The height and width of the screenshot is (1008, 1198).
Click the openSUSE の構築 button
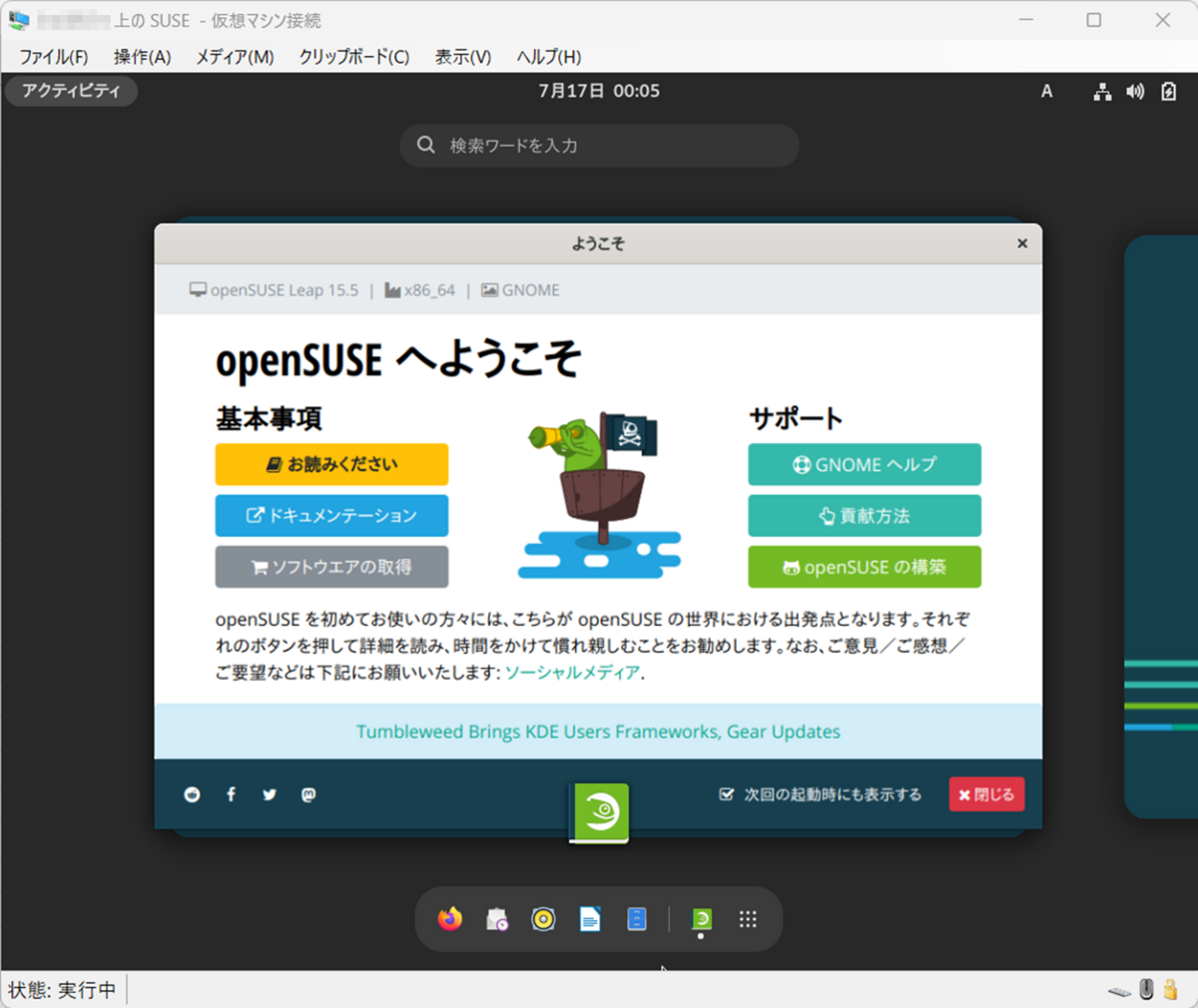(x=865, y=566)
